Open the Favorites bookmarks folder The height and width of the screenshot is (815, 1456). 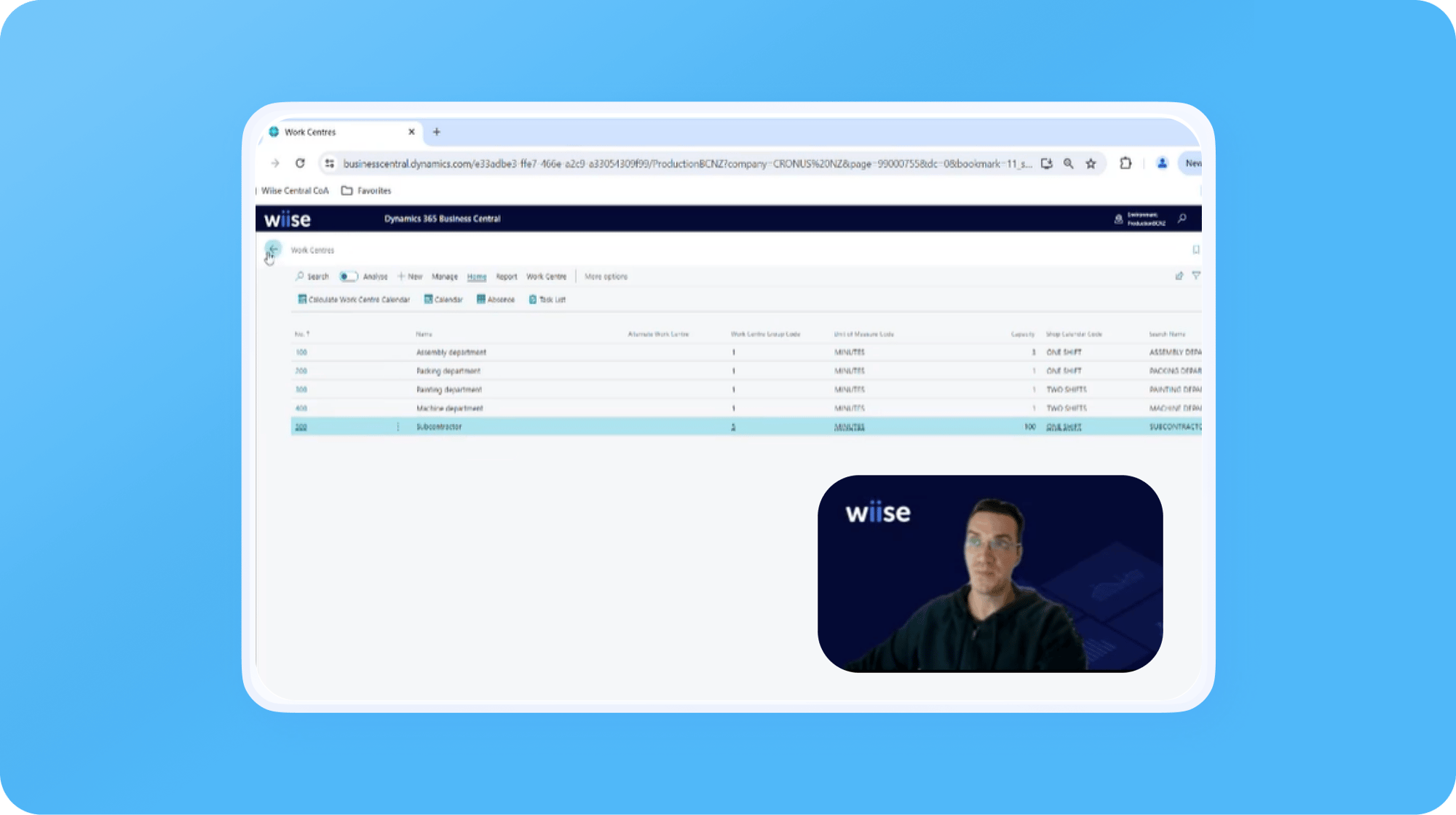point(366,191)
